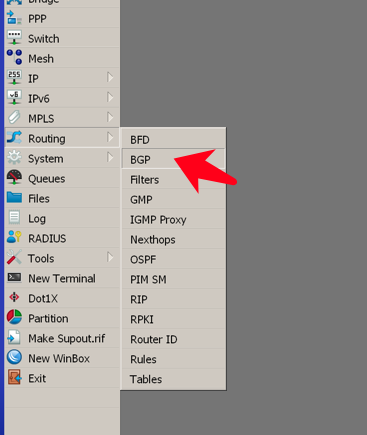Viewport: 367px width, 435px height.
Task: Launch New Terminal label
Action: tap(62, 279)
